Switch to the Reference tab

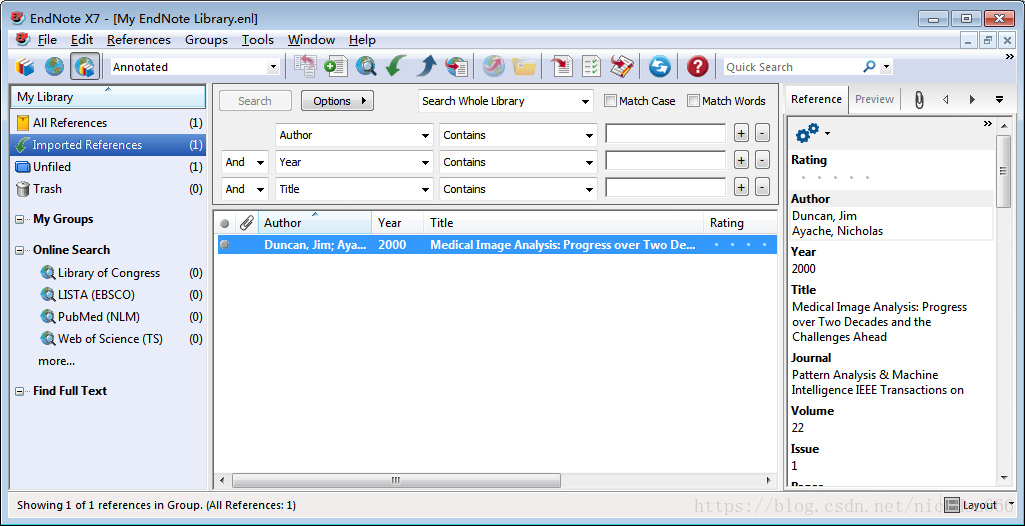tap(816, 99)
